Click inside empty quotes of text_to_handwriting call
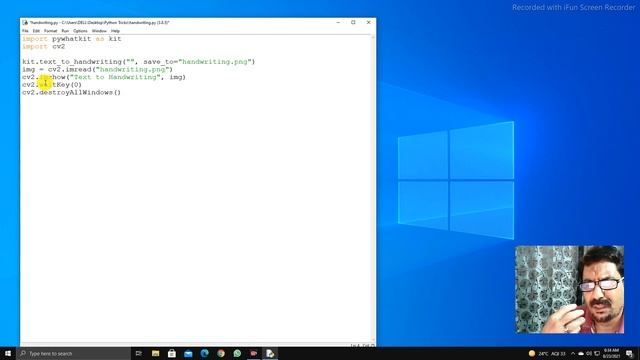 coord(130,62)
